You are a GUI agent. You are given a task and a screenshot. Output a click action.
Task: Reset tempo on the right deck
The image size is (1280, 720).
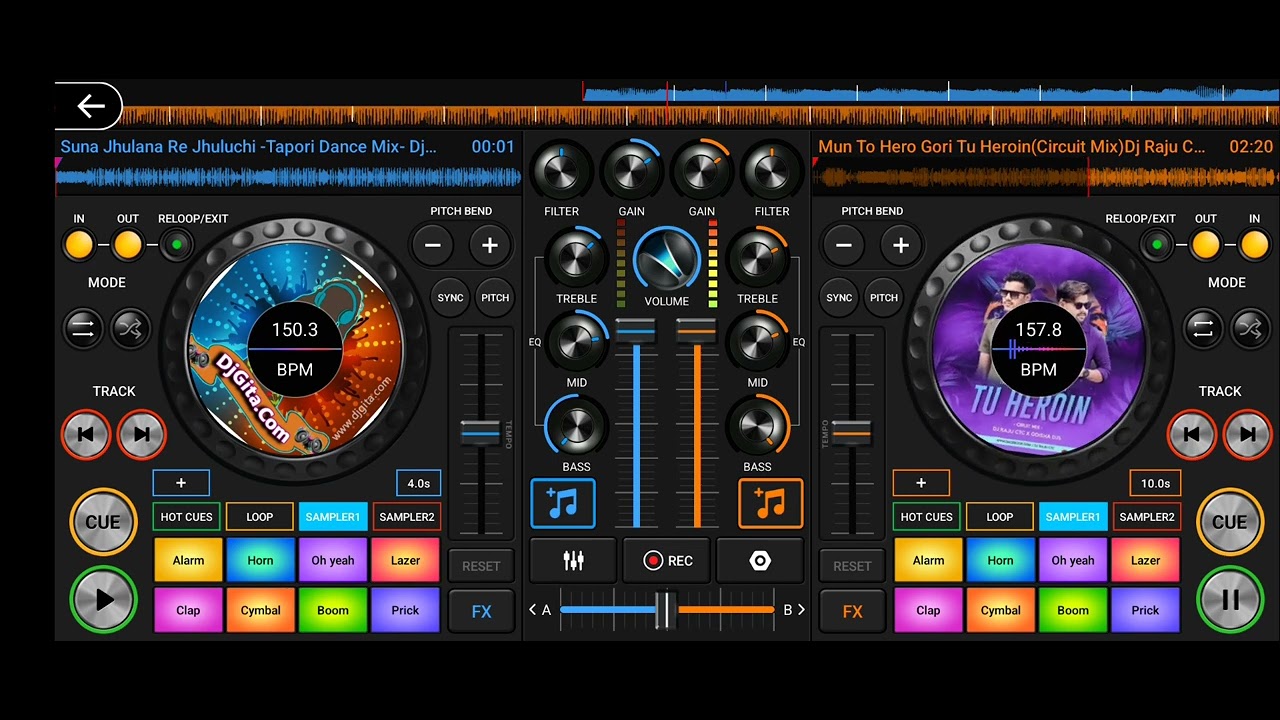pos(852,566)
